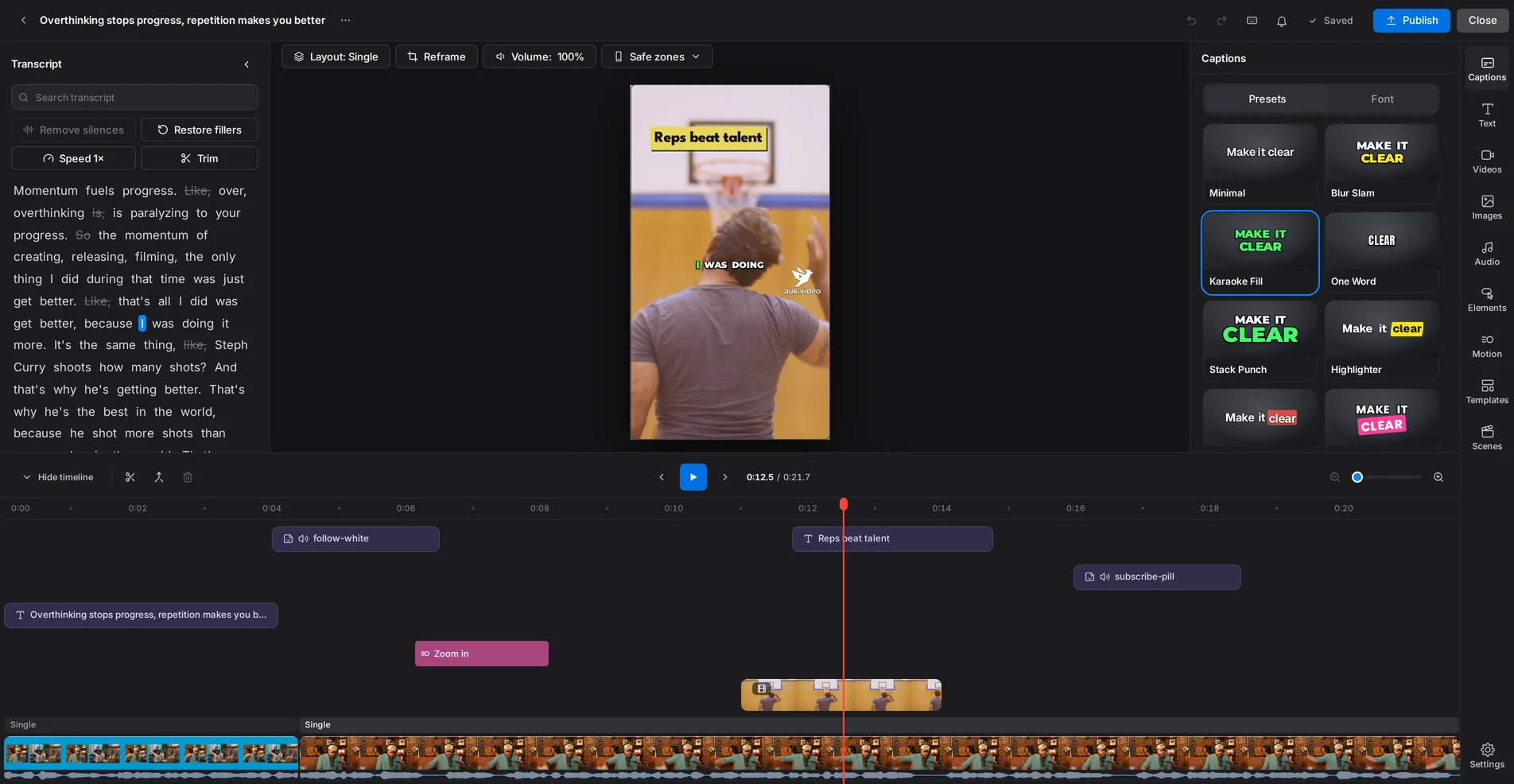
Task: Click the struck-through word "So" in transcript
Action: (83, 235)
